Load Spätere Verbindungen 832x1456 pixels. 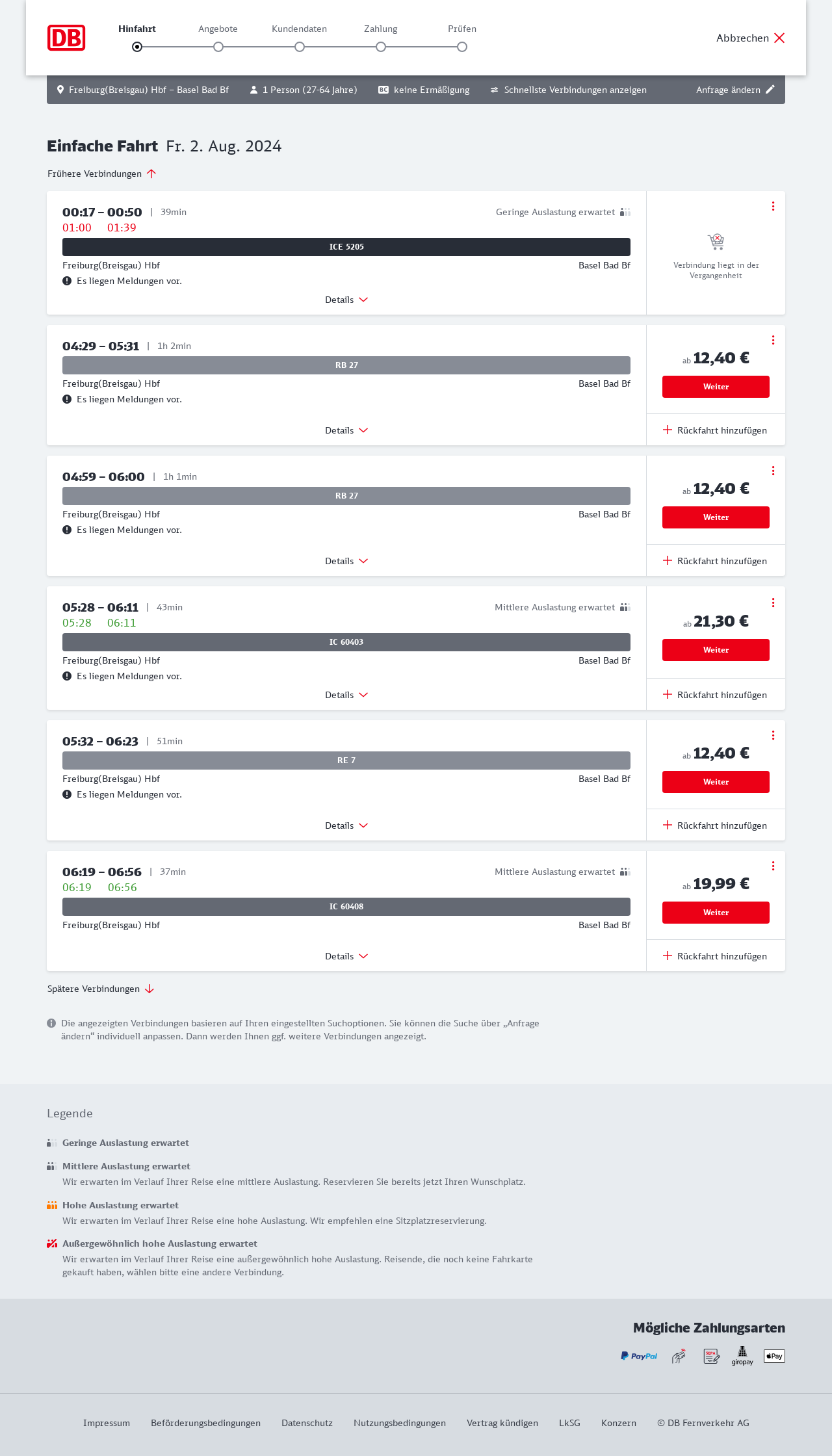(x=101, y=989)
